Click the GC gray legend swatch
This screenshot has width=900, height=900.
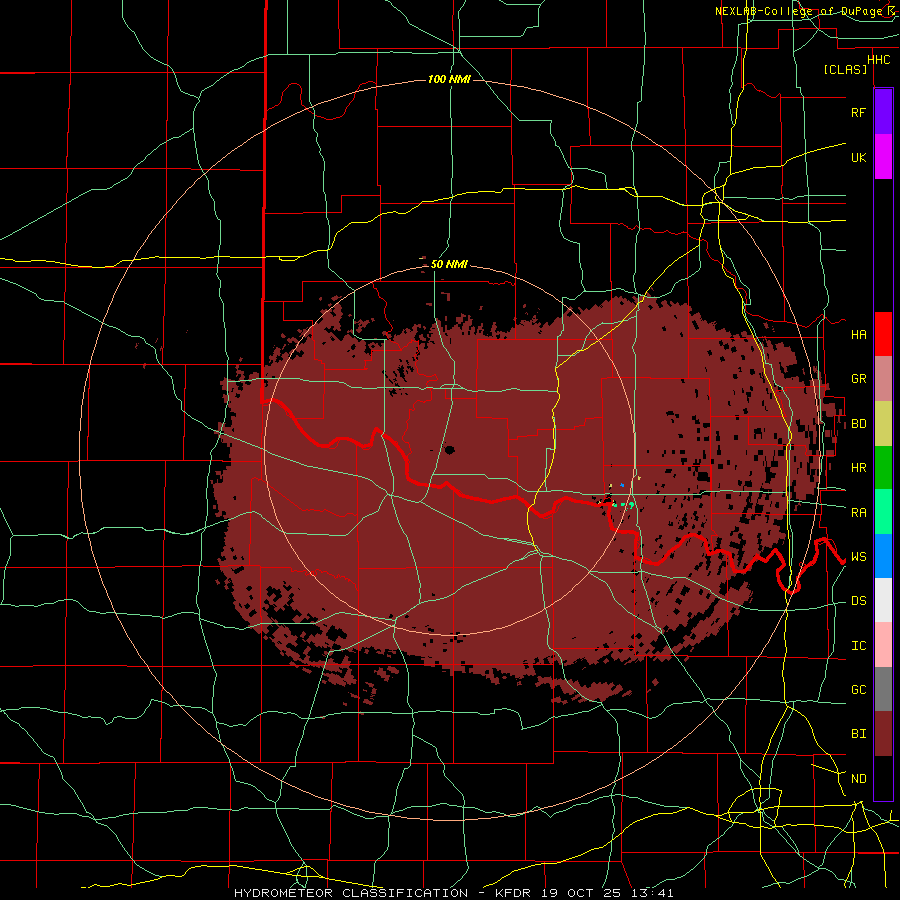tap(883, 689)
